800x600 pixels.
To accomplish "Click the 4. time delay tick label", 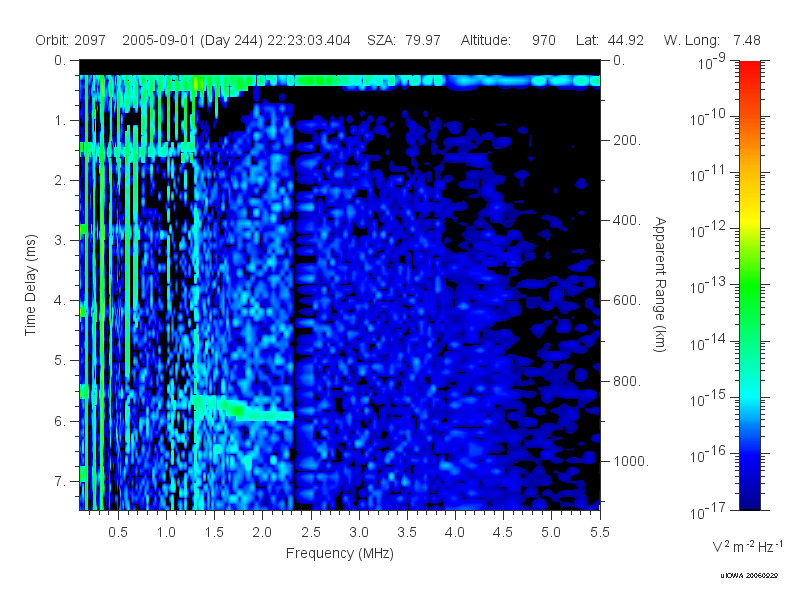I will (x=60, y=301).
